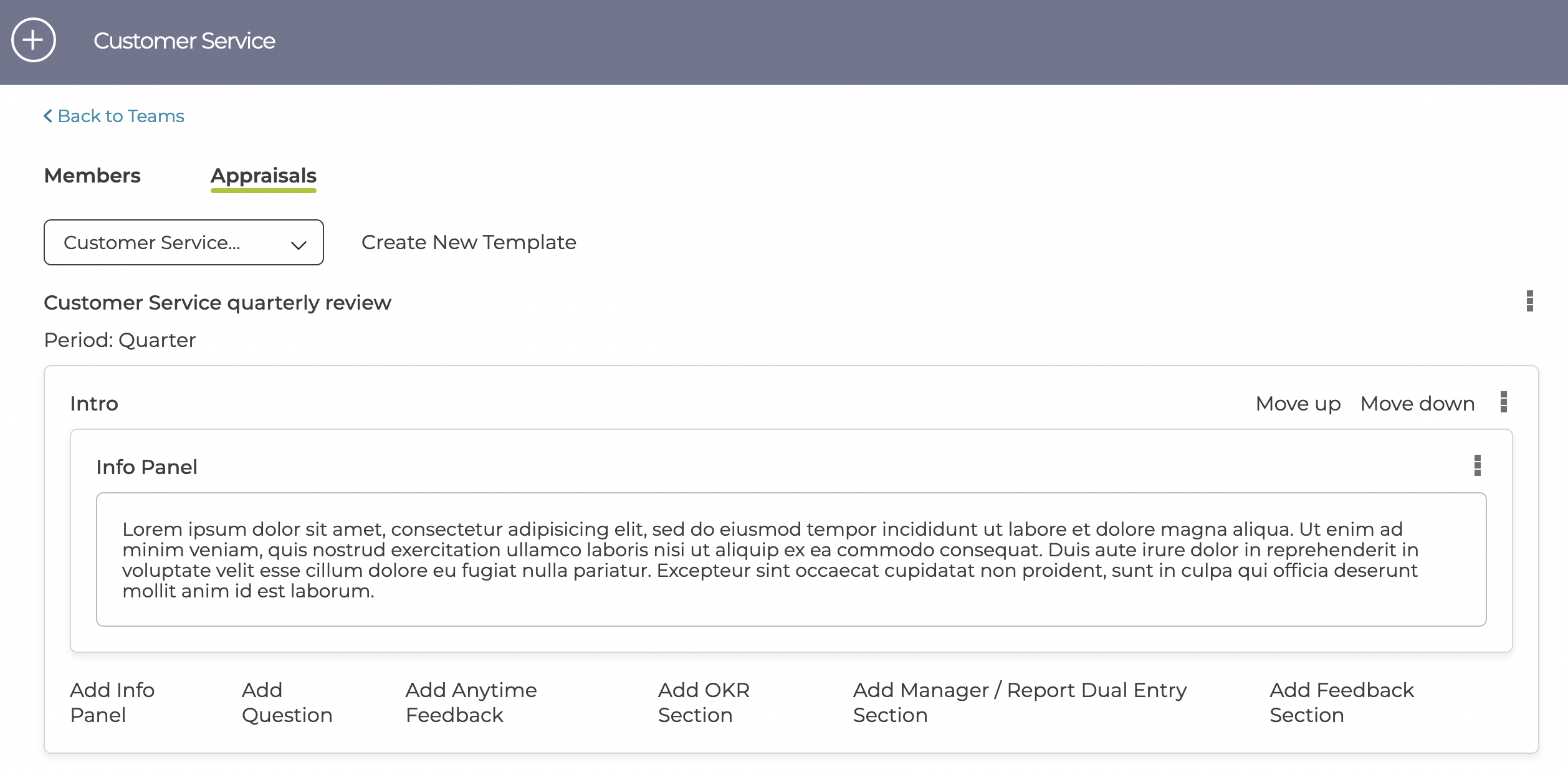
Task: Go Back to Teams
Action: [x=114, y=116]
